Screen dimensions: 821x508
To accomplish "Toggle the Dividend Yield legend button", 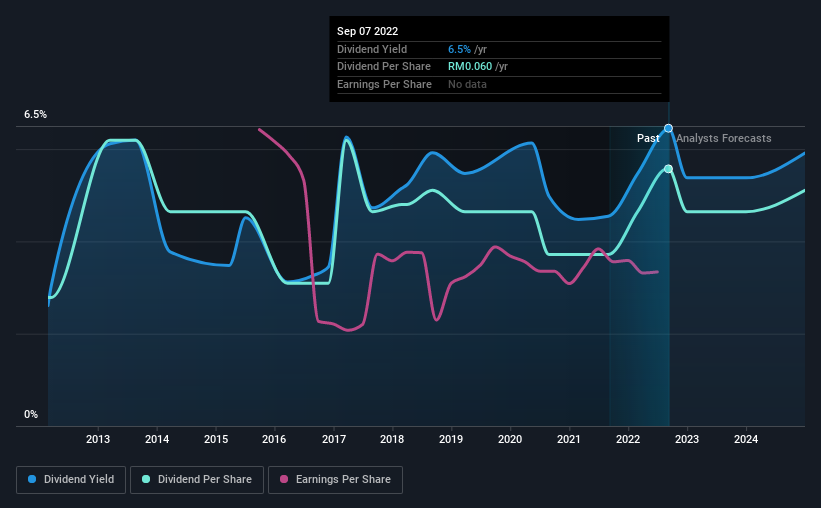I will pyautogui.click(x=71, y=480).
